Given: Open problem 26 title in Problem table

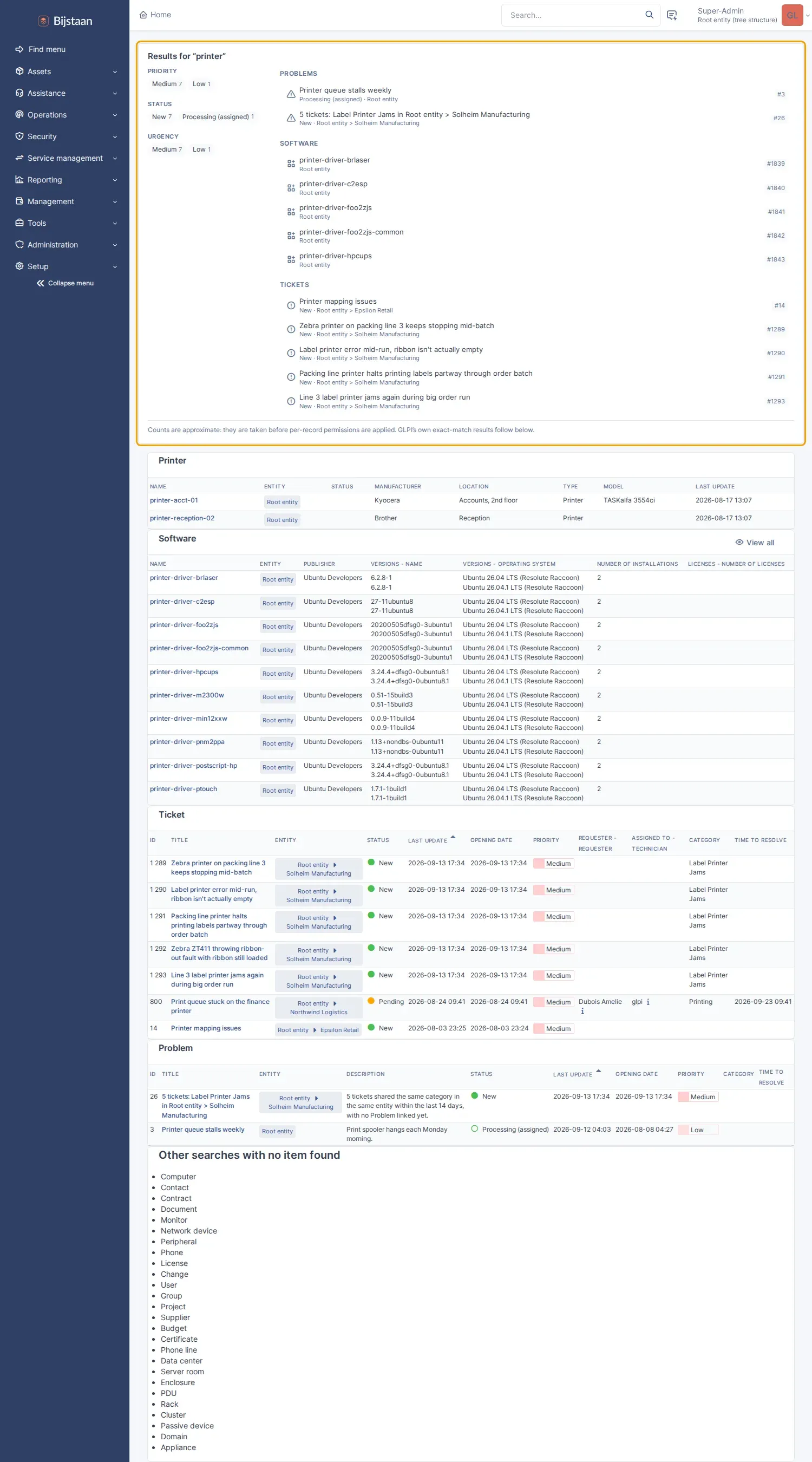Looking at the screenshot, I should click(206, 1106).
